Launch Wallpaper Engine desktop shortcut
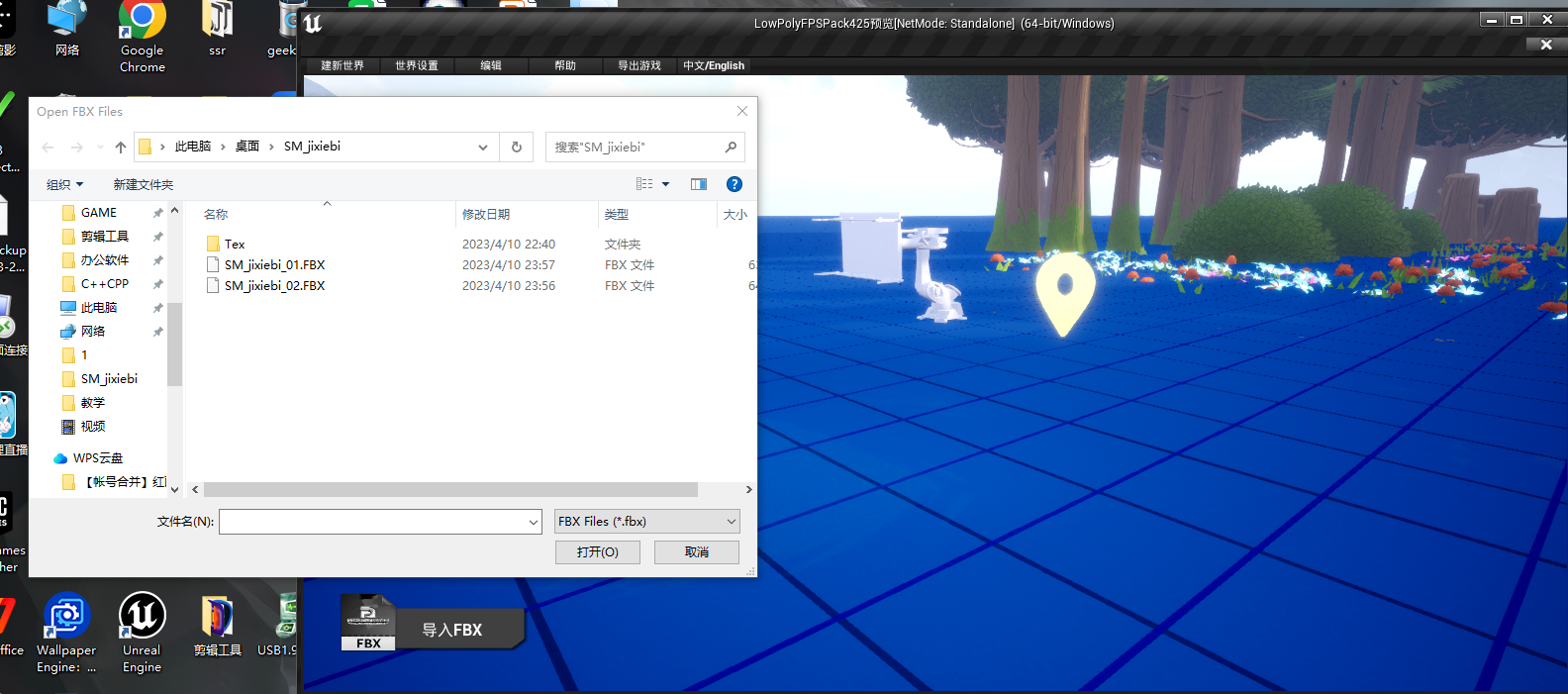This screenshot has width=1568, height=694. point(66,633)
